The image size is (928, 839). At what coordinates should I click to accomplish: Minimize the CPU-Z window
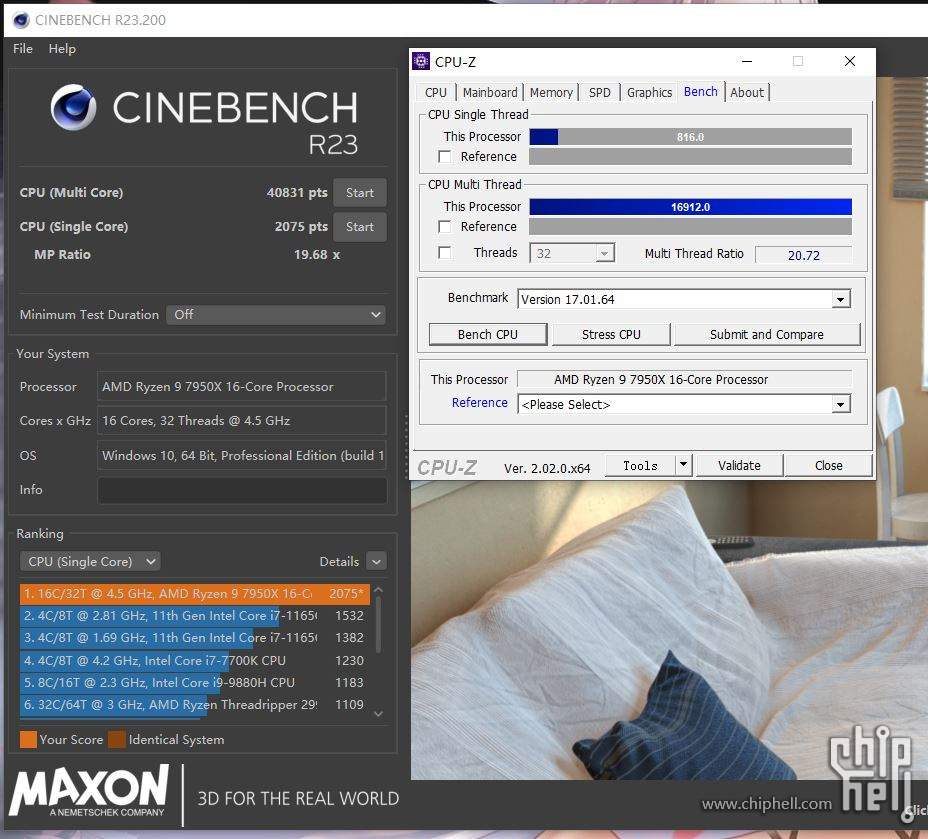coord(747,61)
